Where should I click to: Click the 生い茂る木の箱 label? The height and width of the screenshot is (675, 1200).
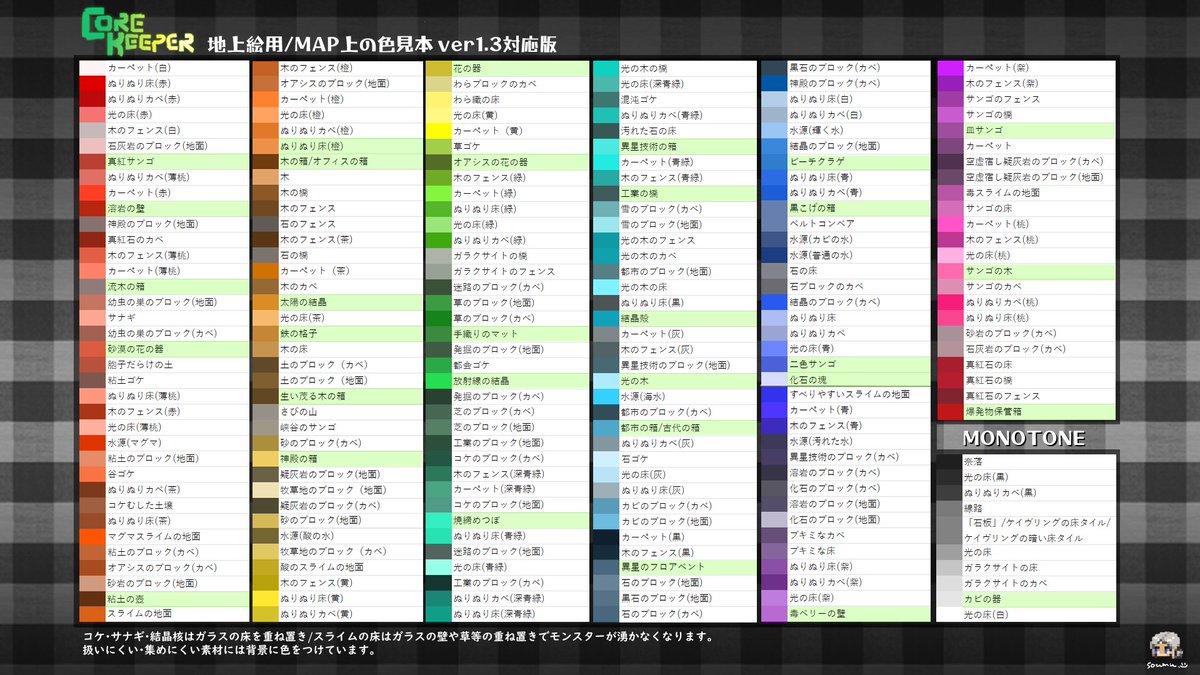click(x=313, y=396)
